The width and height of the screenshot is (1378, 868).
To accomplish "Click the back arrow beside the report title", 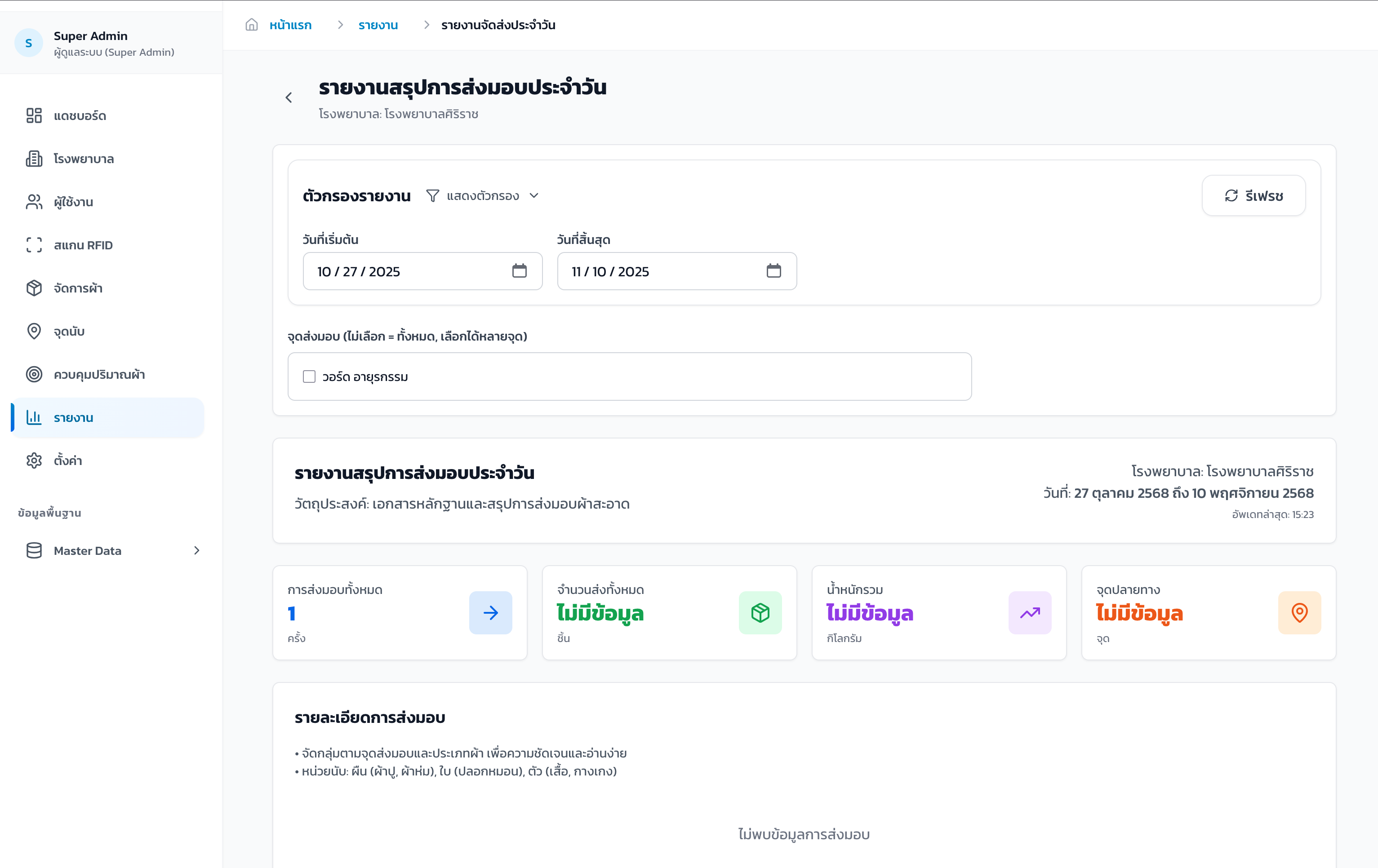I will coord(289,98).
